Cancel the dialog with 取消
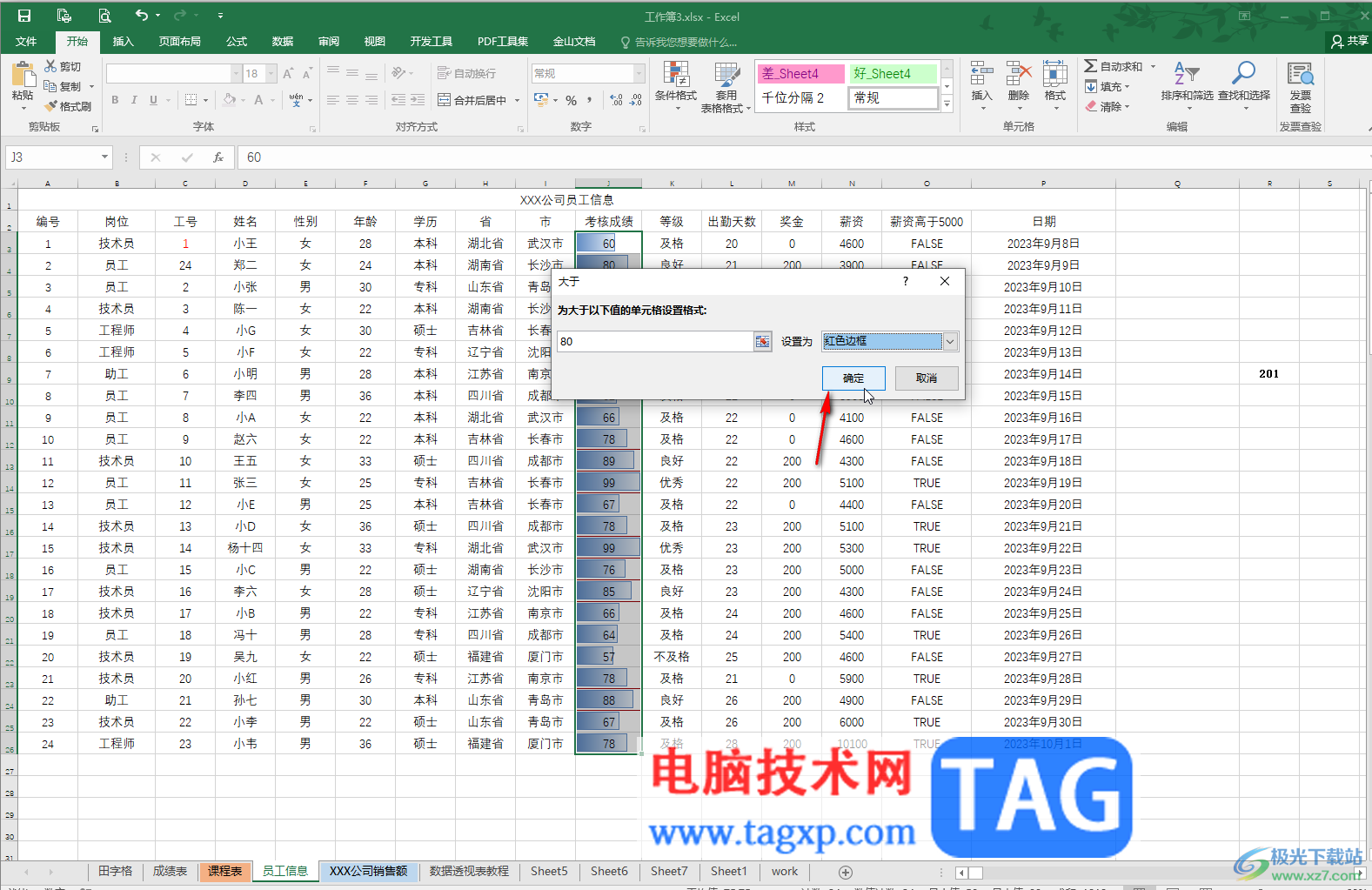Viewport: 1372px width, 890px height. click(927, 378)
